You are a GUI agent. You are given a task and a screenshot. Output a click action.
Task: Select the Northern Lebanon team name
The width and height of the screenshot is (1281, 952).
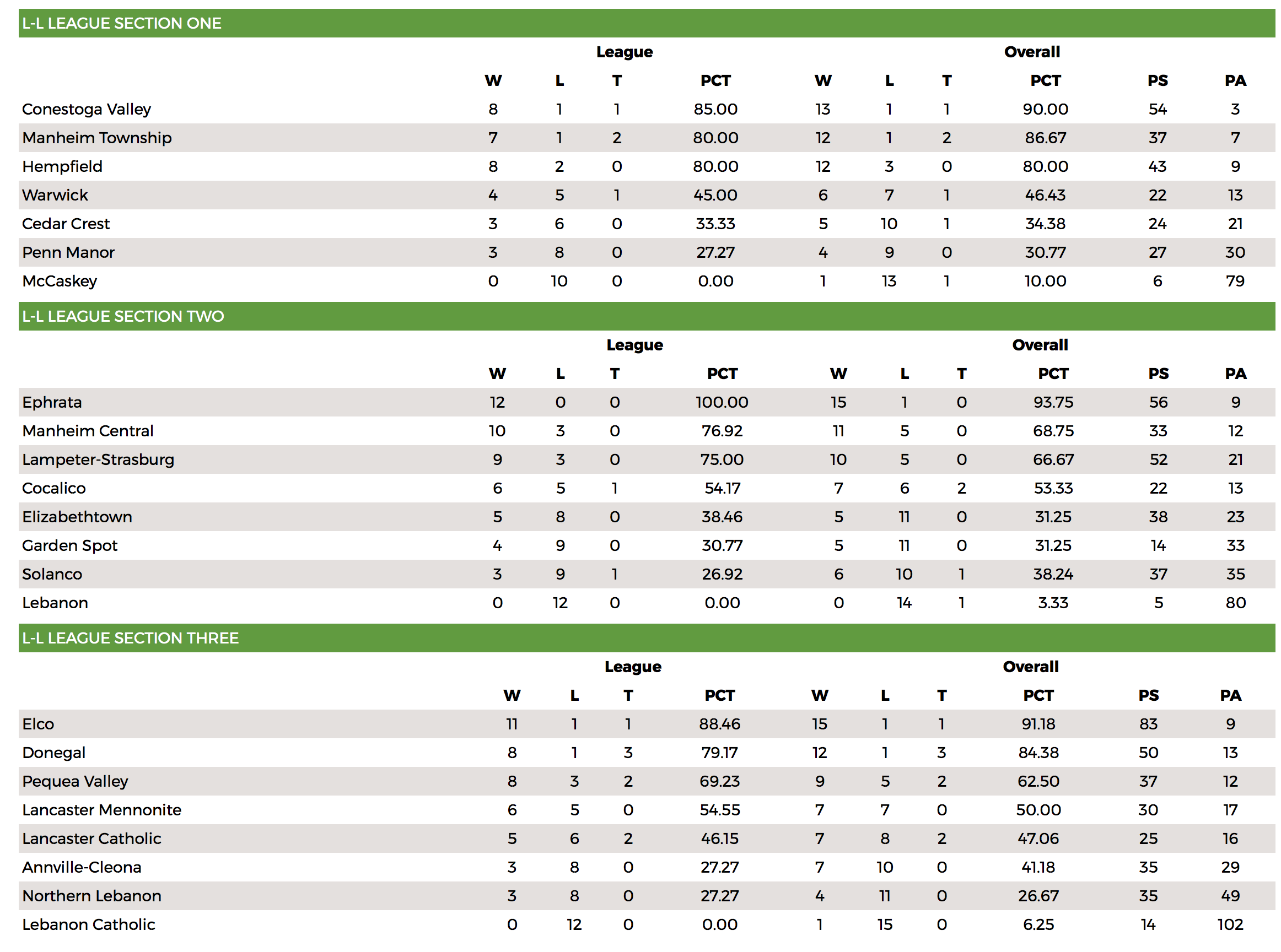91,895
